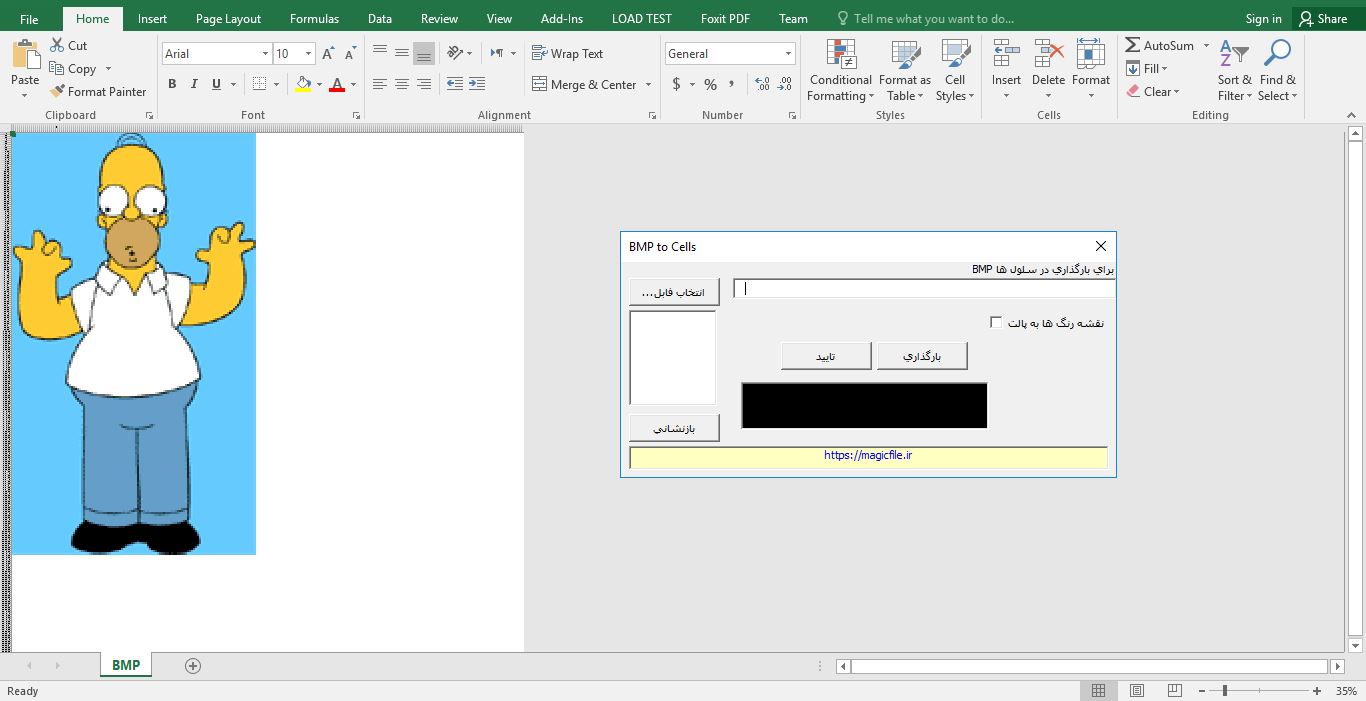Decrease decimal places shown
This screenshot has height=701, width=1366.
784,85
